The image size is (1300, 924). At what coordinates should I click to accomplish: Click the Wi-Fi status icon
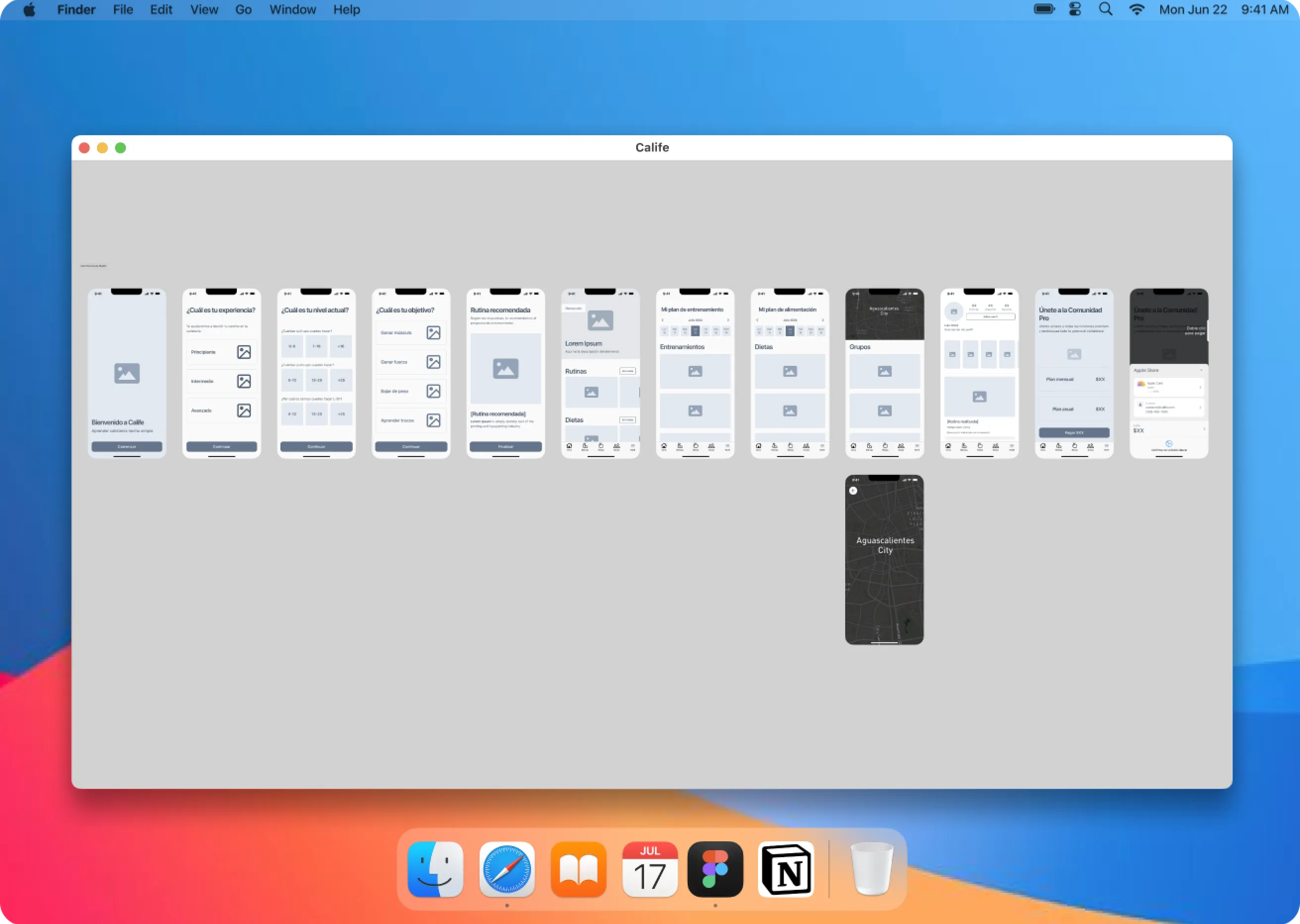point(1136,10)
